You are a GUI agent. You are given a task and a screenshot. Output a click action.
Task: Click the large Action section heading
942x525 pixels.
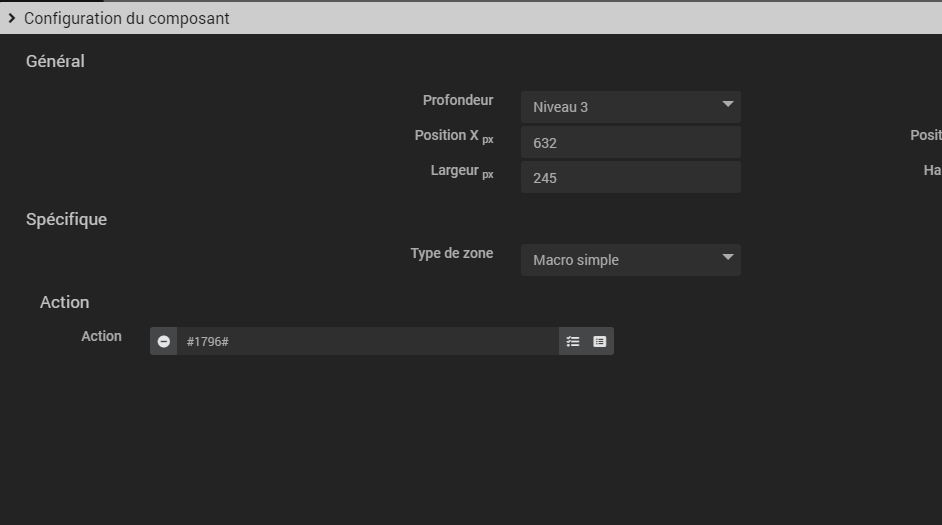64,302
